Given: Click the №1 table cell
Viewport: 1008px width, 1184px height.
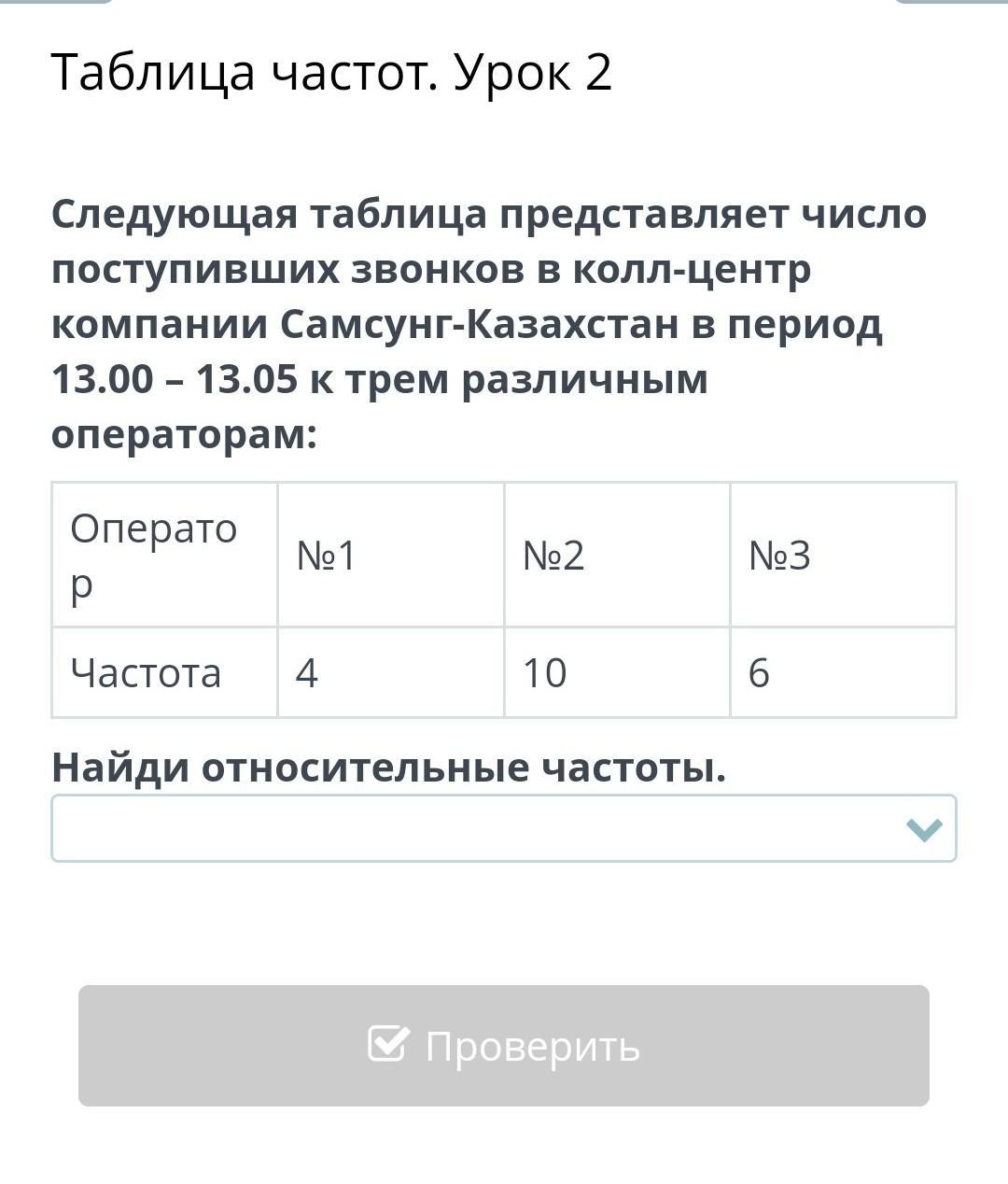Looking at the screenshot, I should pos(390,555).
